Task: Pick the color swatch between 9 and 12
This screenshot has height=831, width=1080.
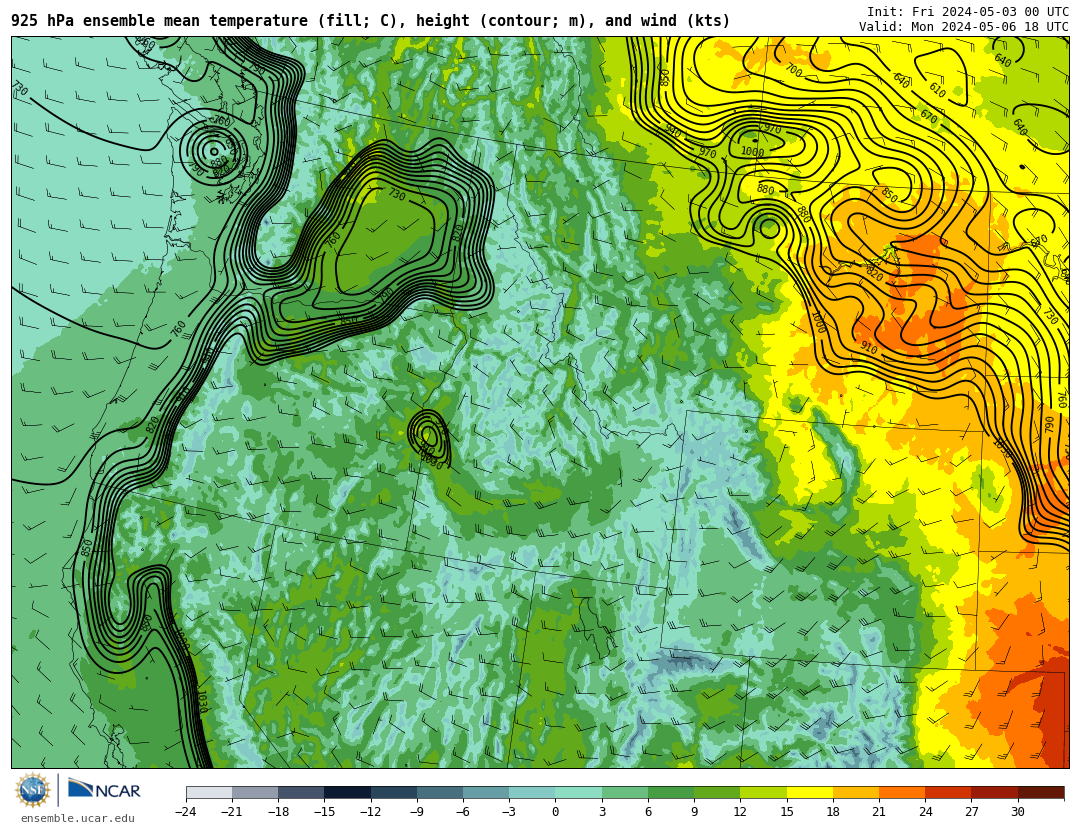Action: click(x=717, y=793)
